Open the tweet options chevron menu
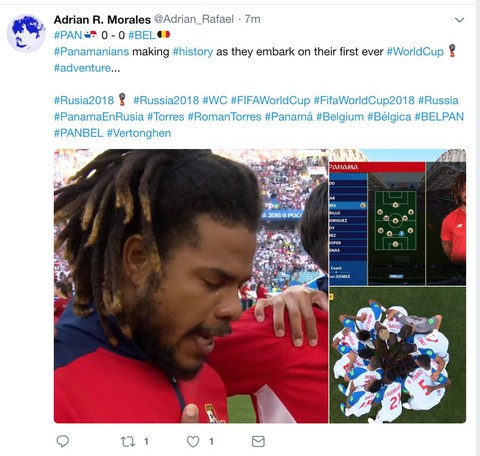This screenshot has width=480, height=456. coord(460,20)
